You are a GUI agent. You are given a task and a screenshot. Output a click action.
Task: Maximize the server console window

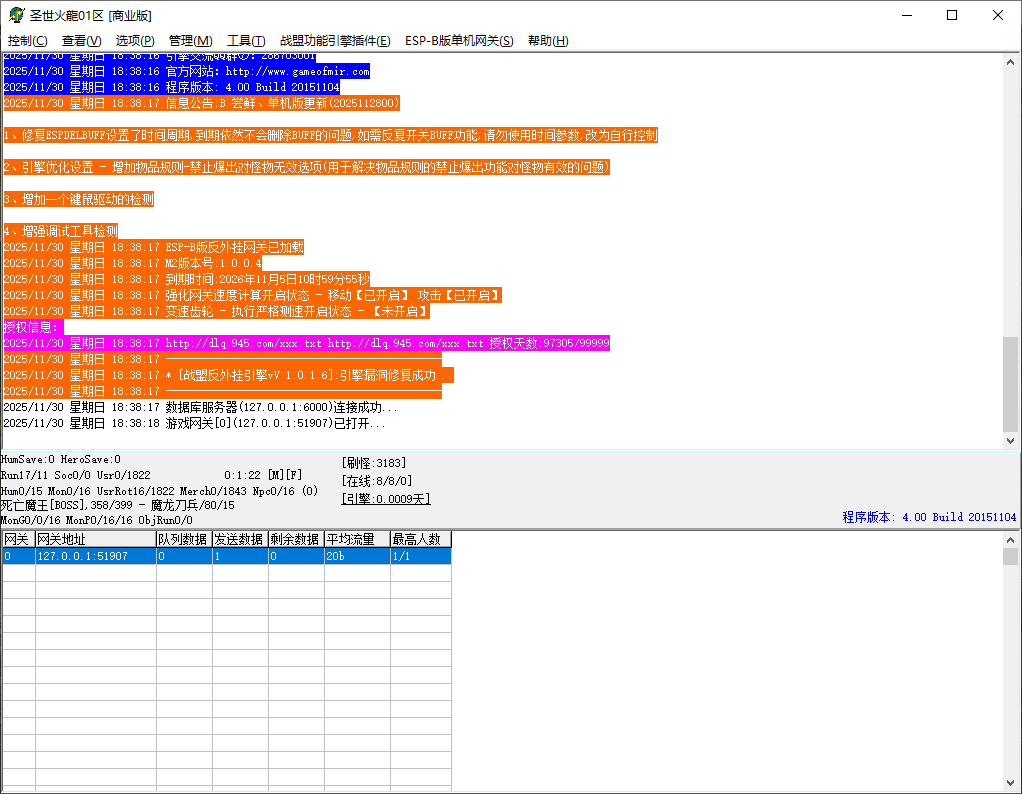[x=952, y=15]
